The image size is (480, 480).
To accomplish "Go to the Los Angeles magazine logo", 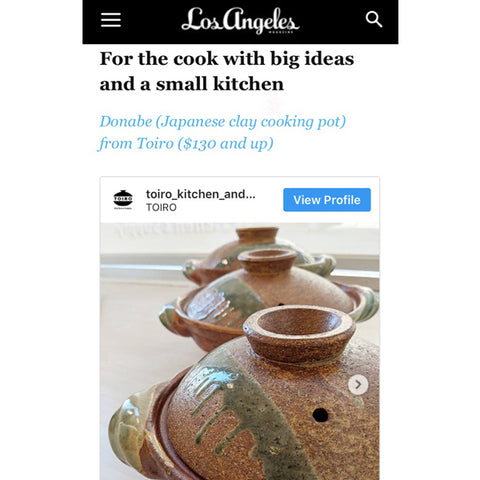I will [x=240, y=20].
